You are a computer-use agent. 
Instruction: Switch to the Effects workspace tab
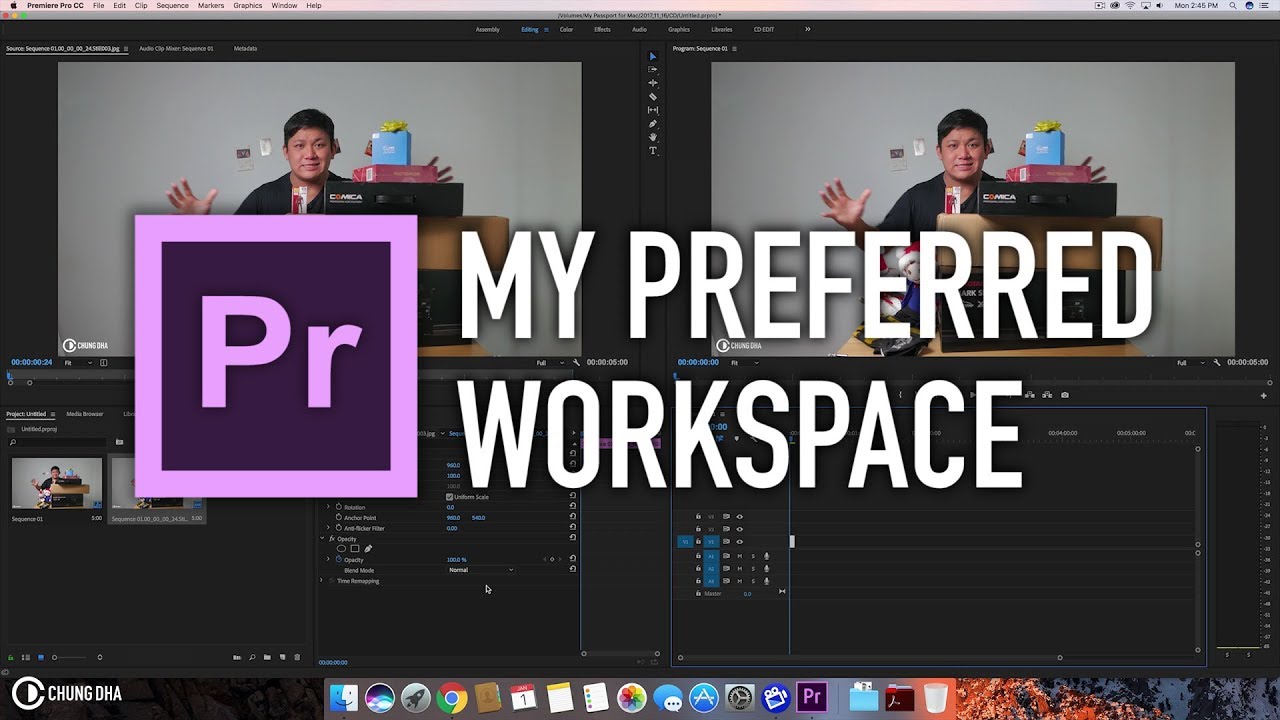[602, 29]
